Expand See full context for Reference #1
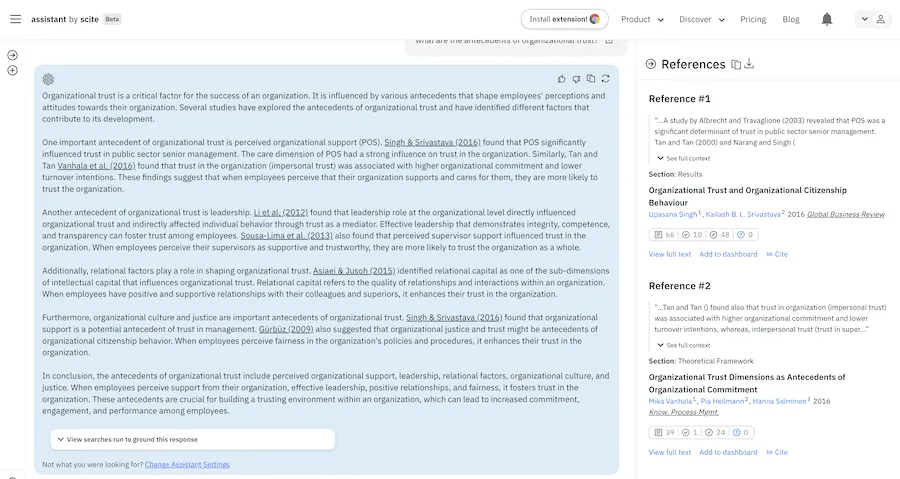The width and height of the screenshot is (900, 479). coord(684,158)
